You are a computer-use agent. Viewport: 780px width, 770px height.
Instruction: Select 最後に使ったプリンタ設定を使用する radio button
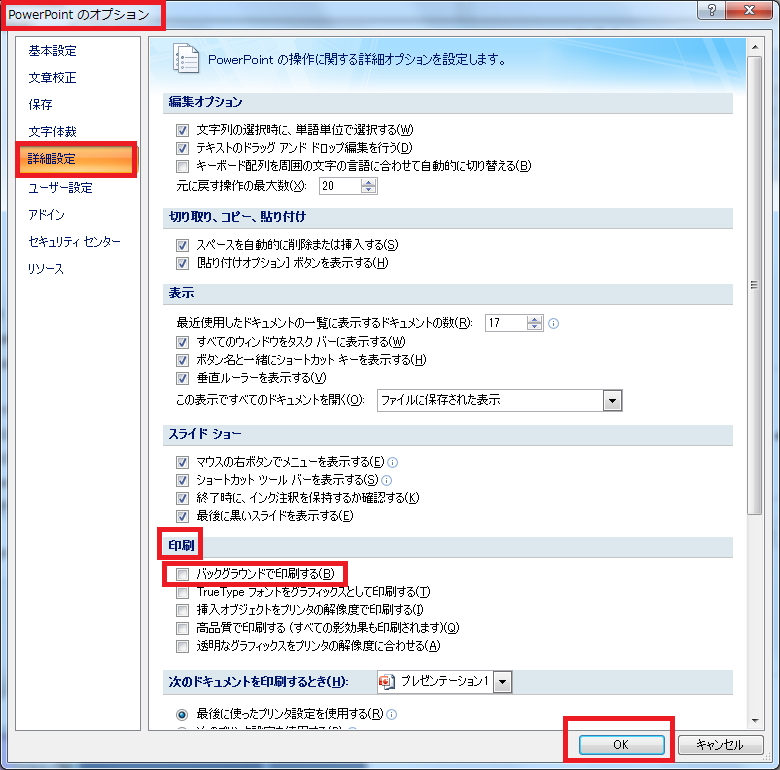[182, 715]
